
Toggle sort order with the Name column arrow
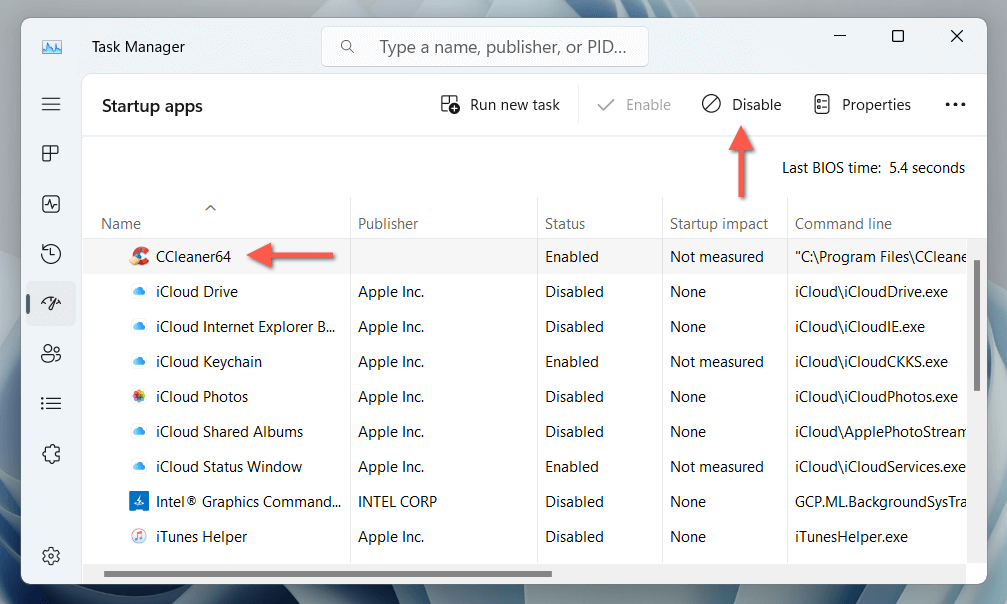210,208
